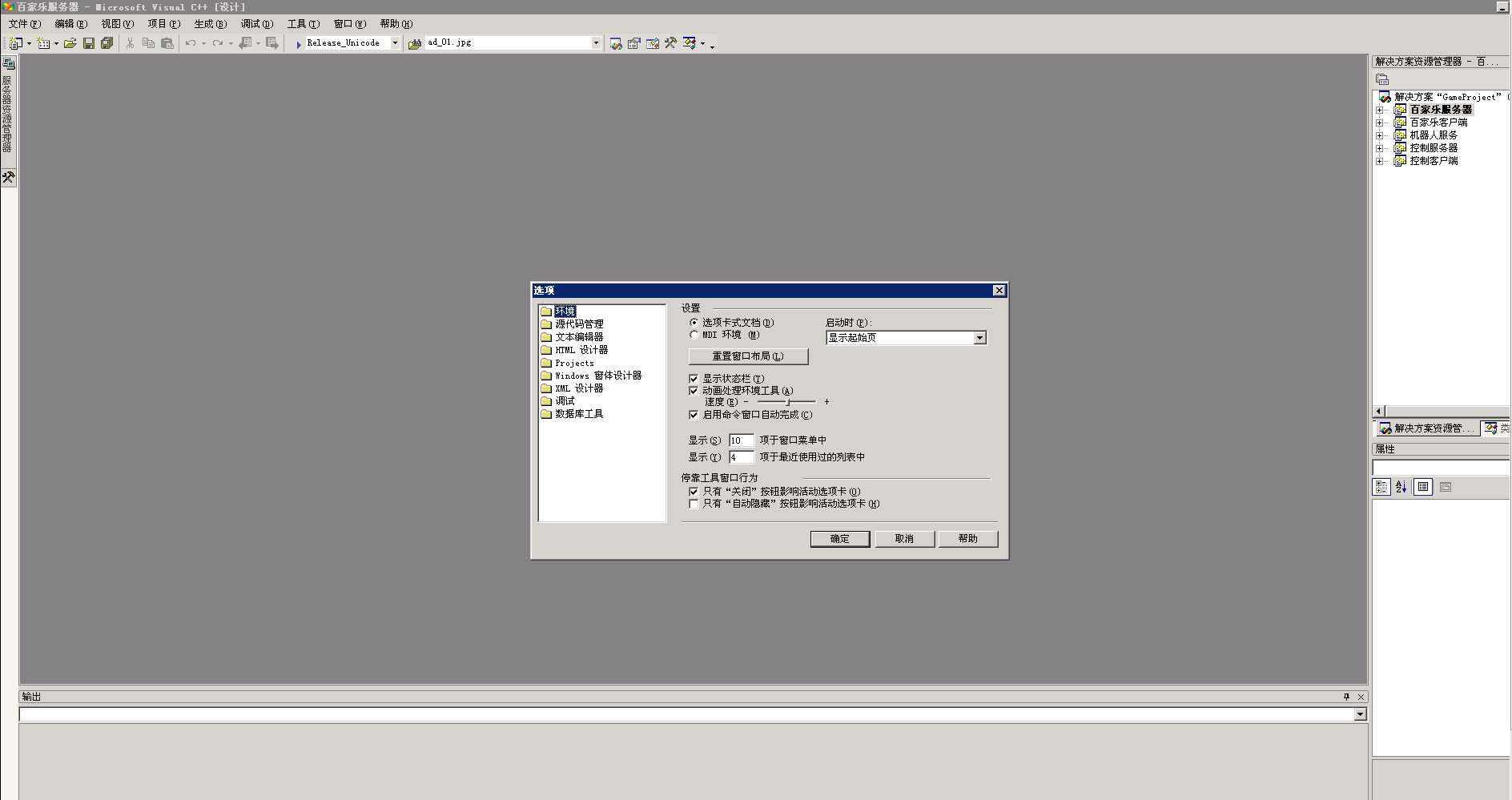Viewport: 1512px width, 800px height.
Task: Click the Navigate Forward toolbar icon
Action: pyautogui.click(x=272, y=43)
